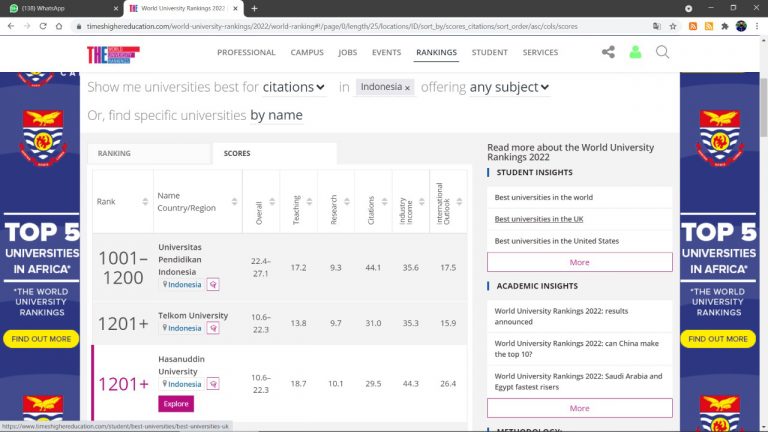
Task: Open the second orange RSS extension icon
Action: [709, 26]
